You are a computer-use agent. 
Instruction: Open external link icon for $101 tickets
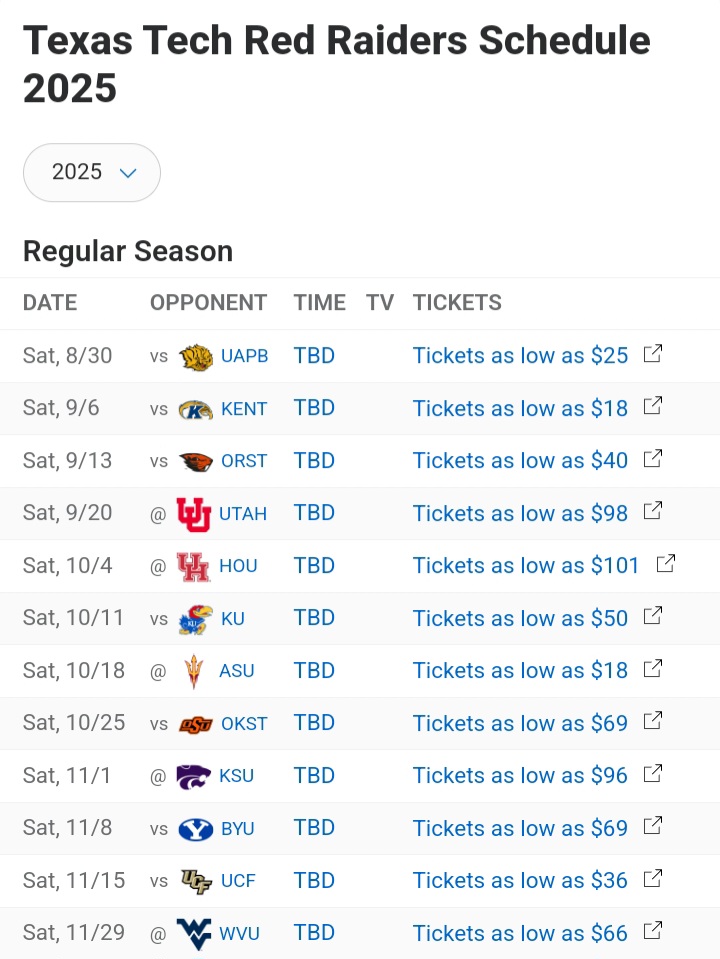click(666, 563)
